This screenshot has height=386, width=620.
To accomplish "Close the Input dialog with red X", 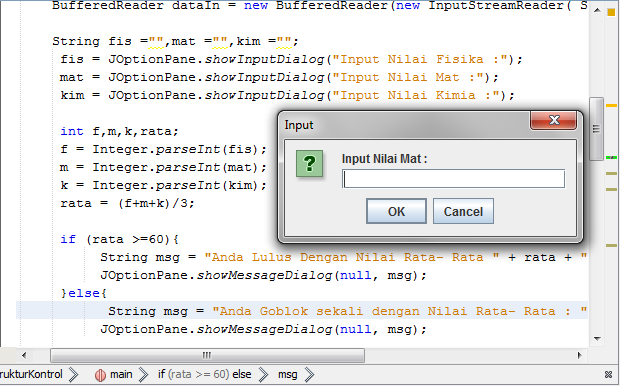I will click(553, 120).
